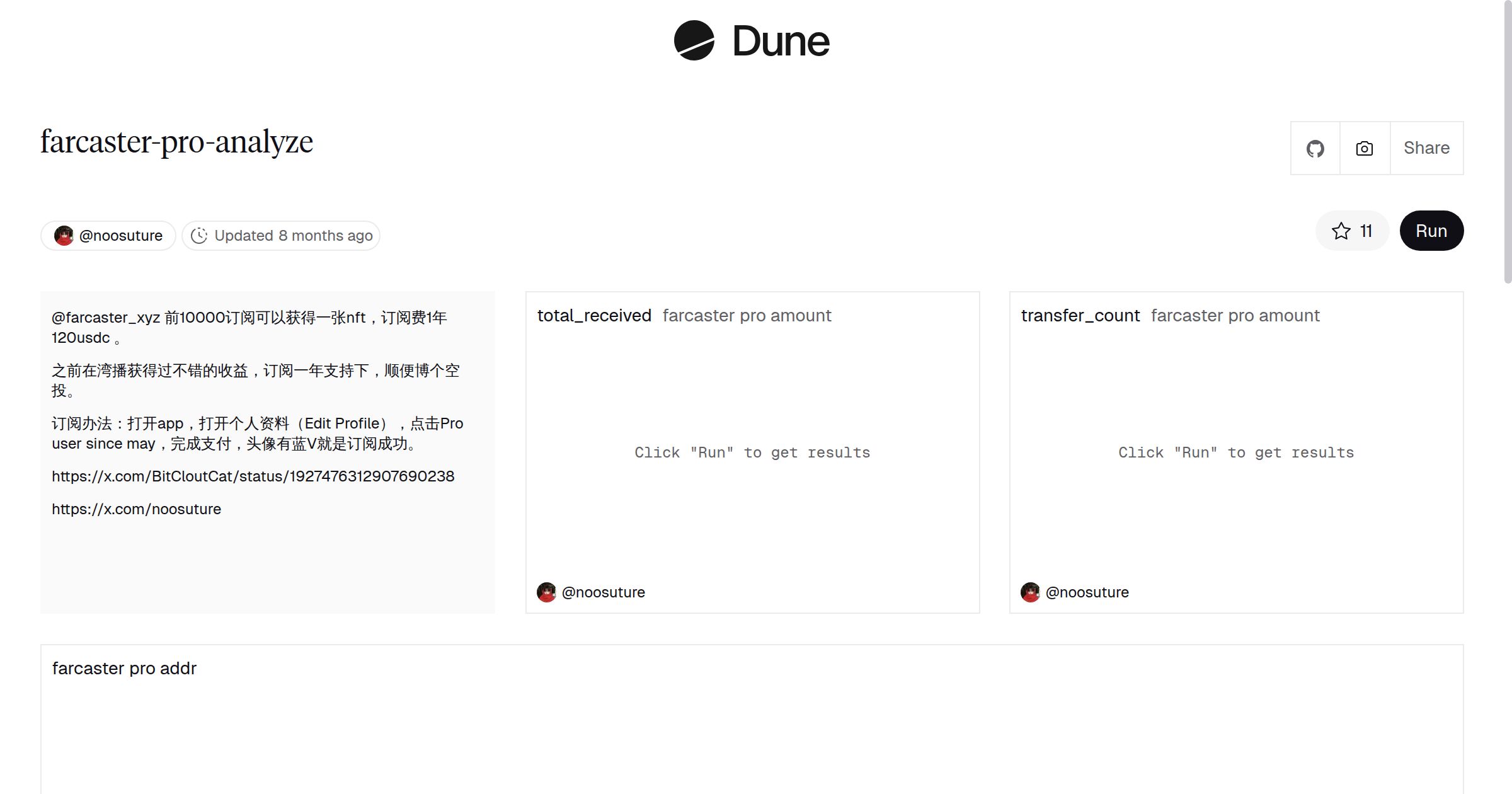Click the camera screenshot icon
This screenshot has height=794, width=1512.
pyautogui.click(x=1364, y=149)
